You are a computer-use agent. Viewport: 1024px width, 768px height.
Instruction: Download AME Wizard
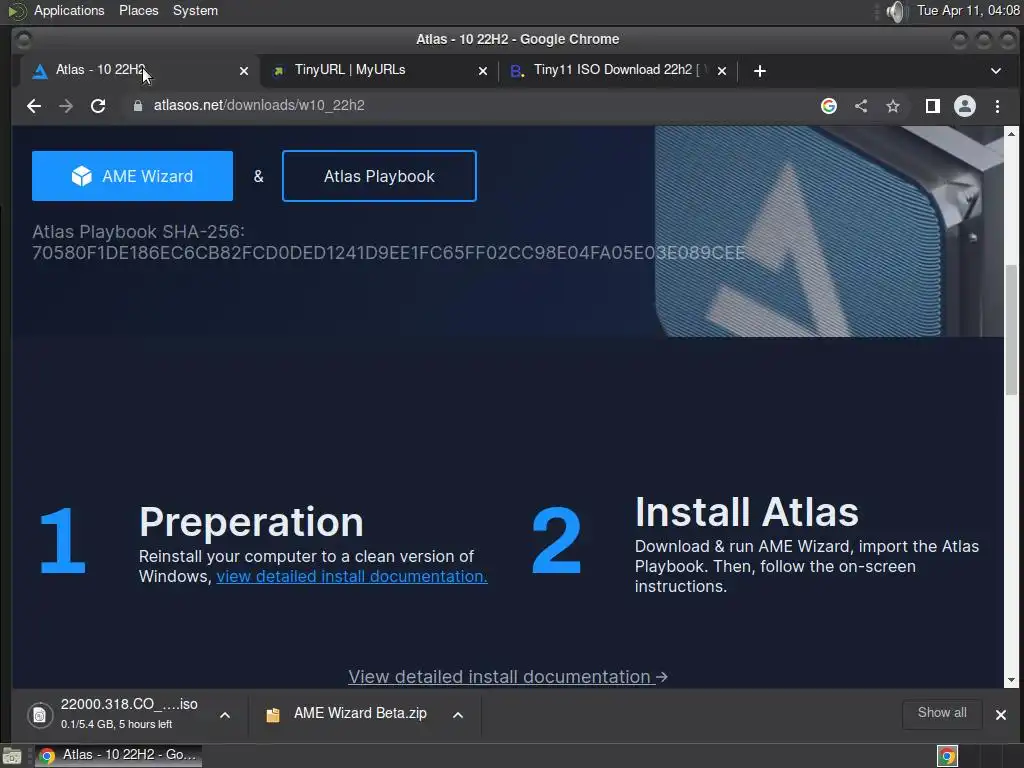click(132, 176)
